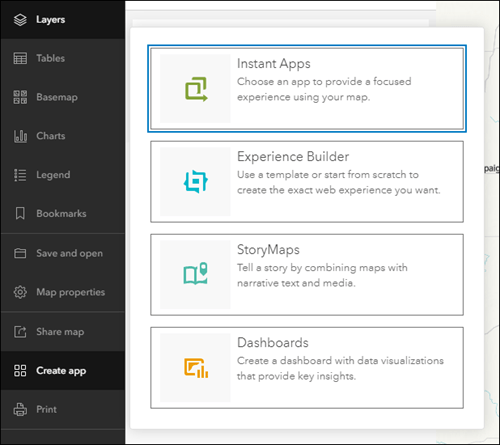The width and height of the screenshot is (500, 445).
Task: Click the StoryMaps book icon
Action: coord(195,274)
